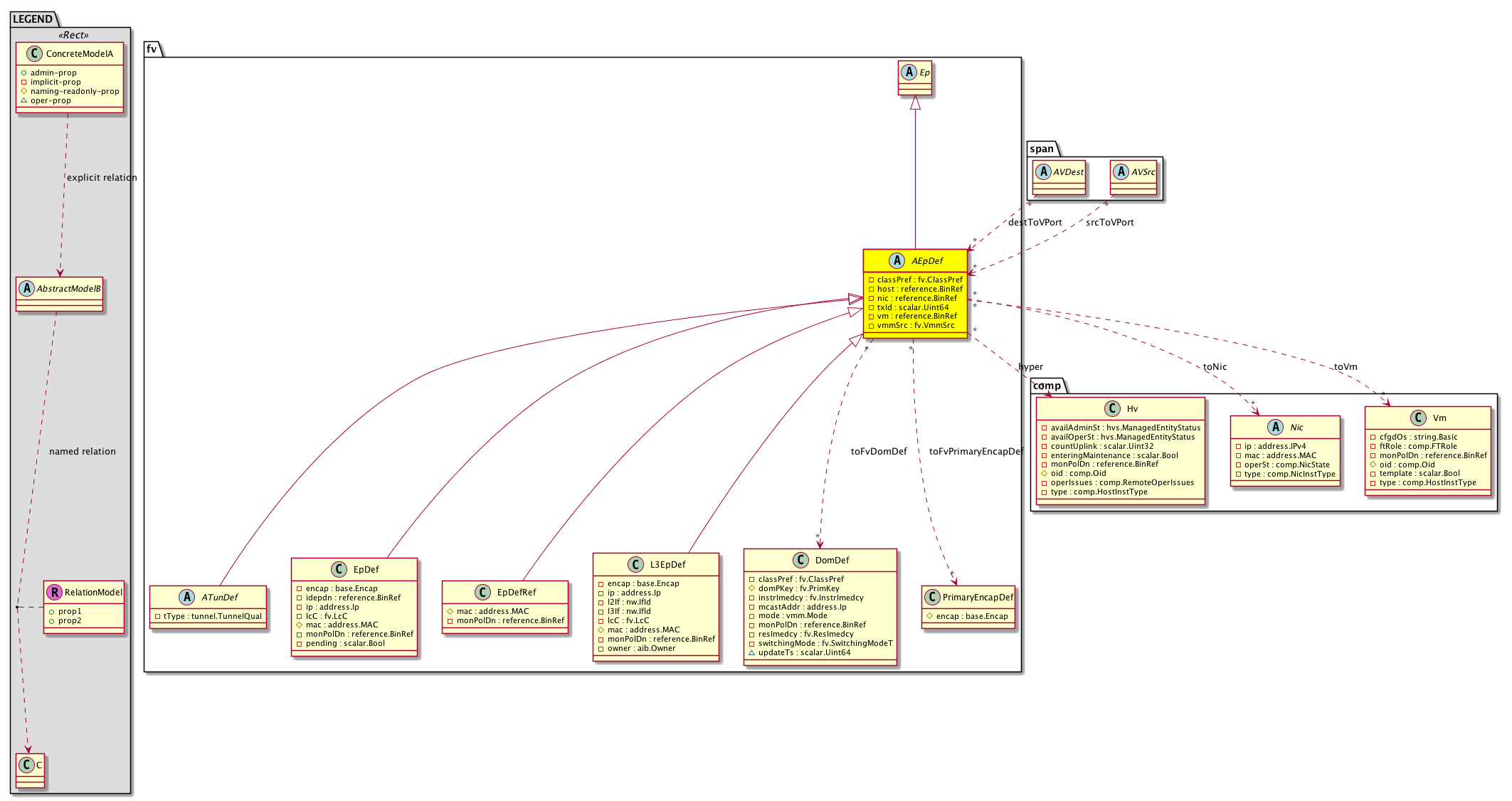
Task: Click the toFvPrimaryEncapDef relation label
Action: [976, 451]
